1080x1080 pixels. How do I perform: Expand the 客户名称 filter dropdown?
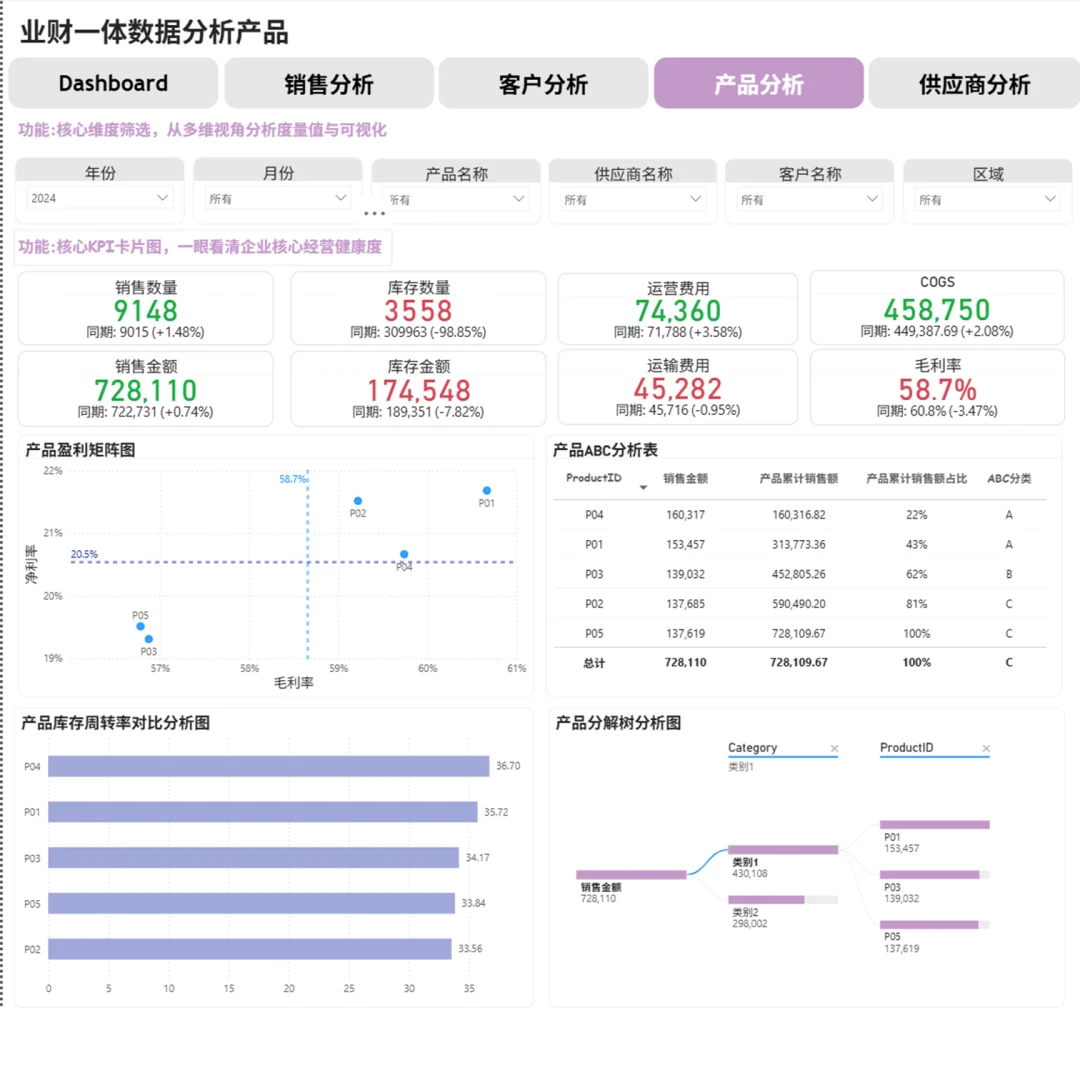tap(809, 200)
